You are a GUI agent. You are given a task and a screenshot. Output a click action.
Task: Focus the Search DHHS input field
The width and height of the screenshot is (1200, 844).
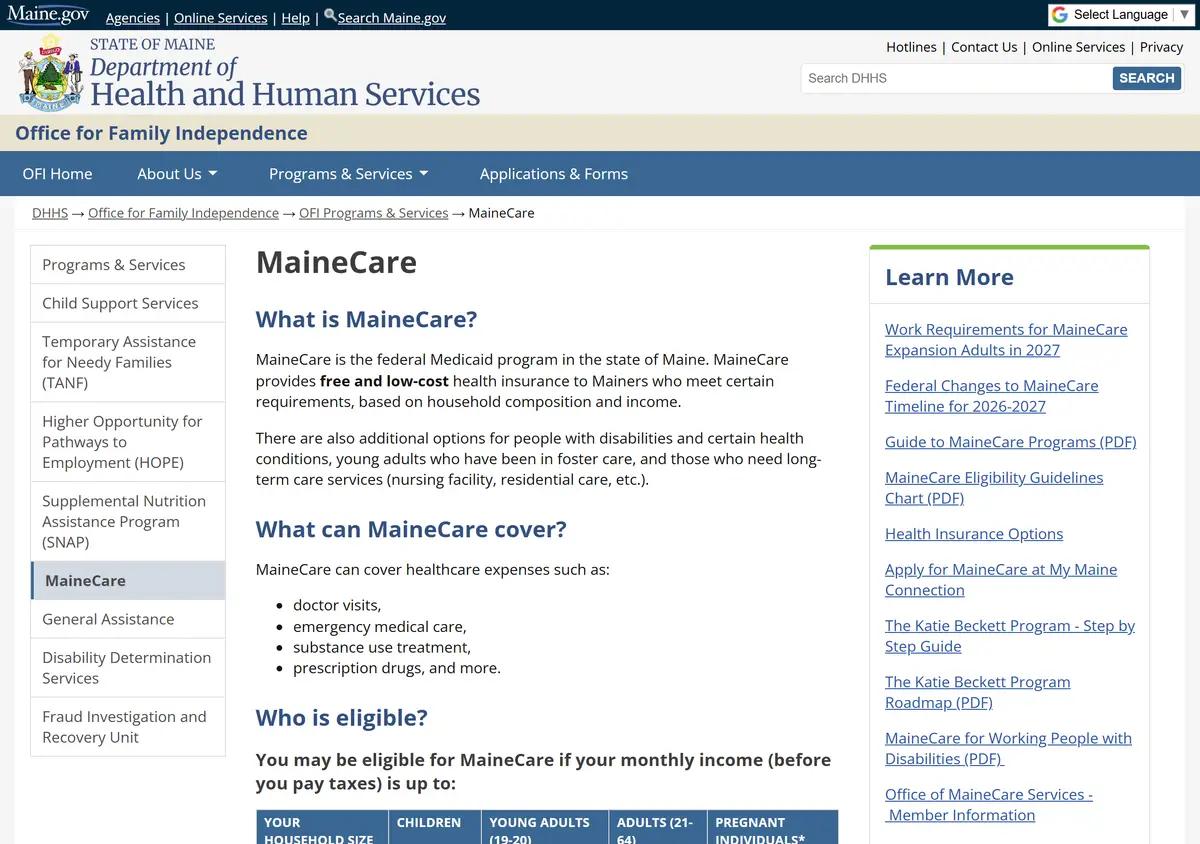point(956,78)
